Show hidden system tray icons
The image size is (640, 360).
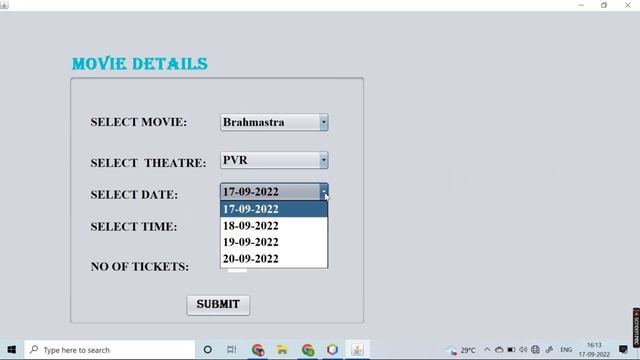pos(487,350)
